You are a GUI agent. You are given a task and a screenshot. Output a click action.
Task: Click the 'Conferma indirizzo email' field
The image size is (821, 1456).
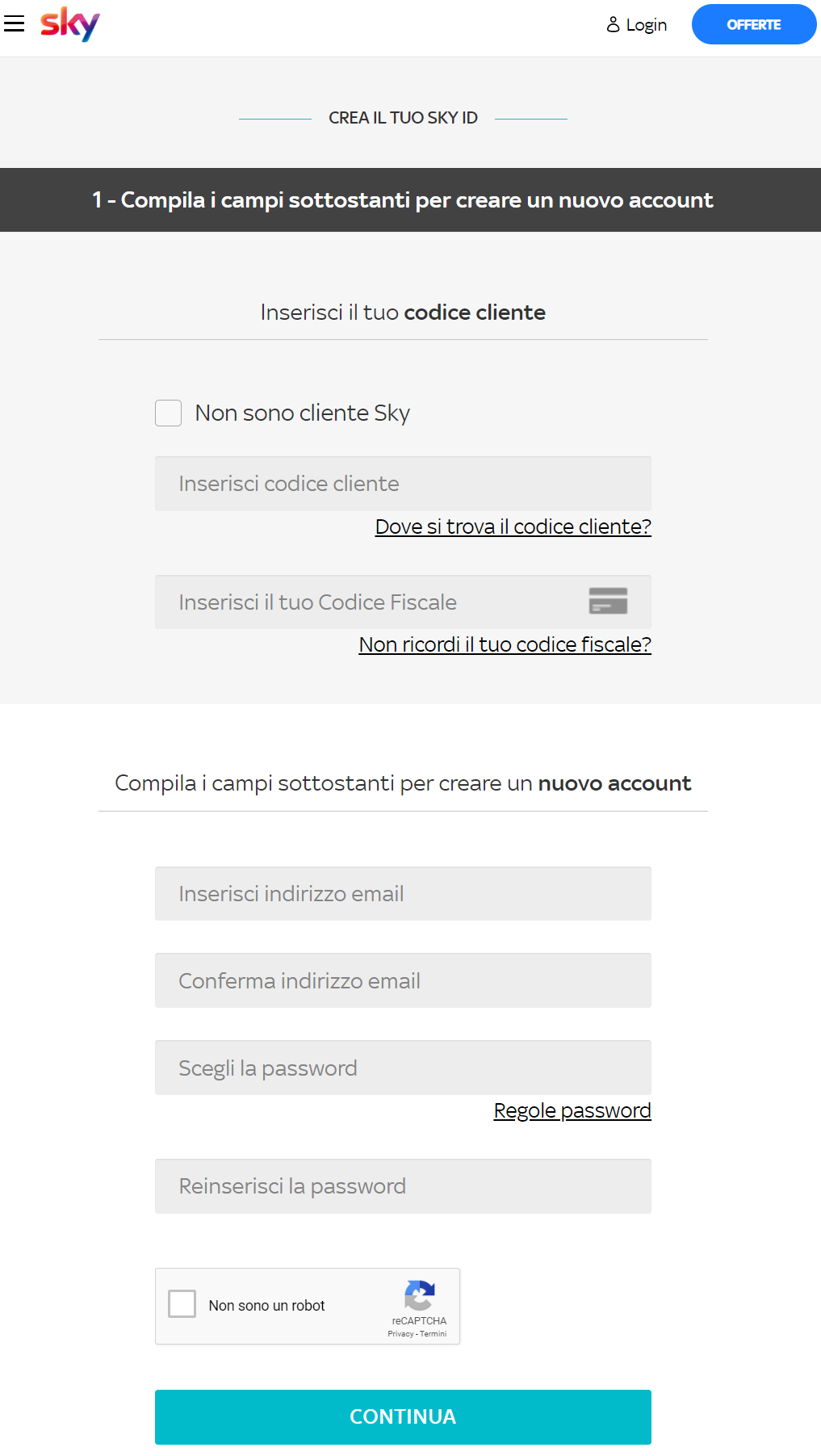coord(403,980)
